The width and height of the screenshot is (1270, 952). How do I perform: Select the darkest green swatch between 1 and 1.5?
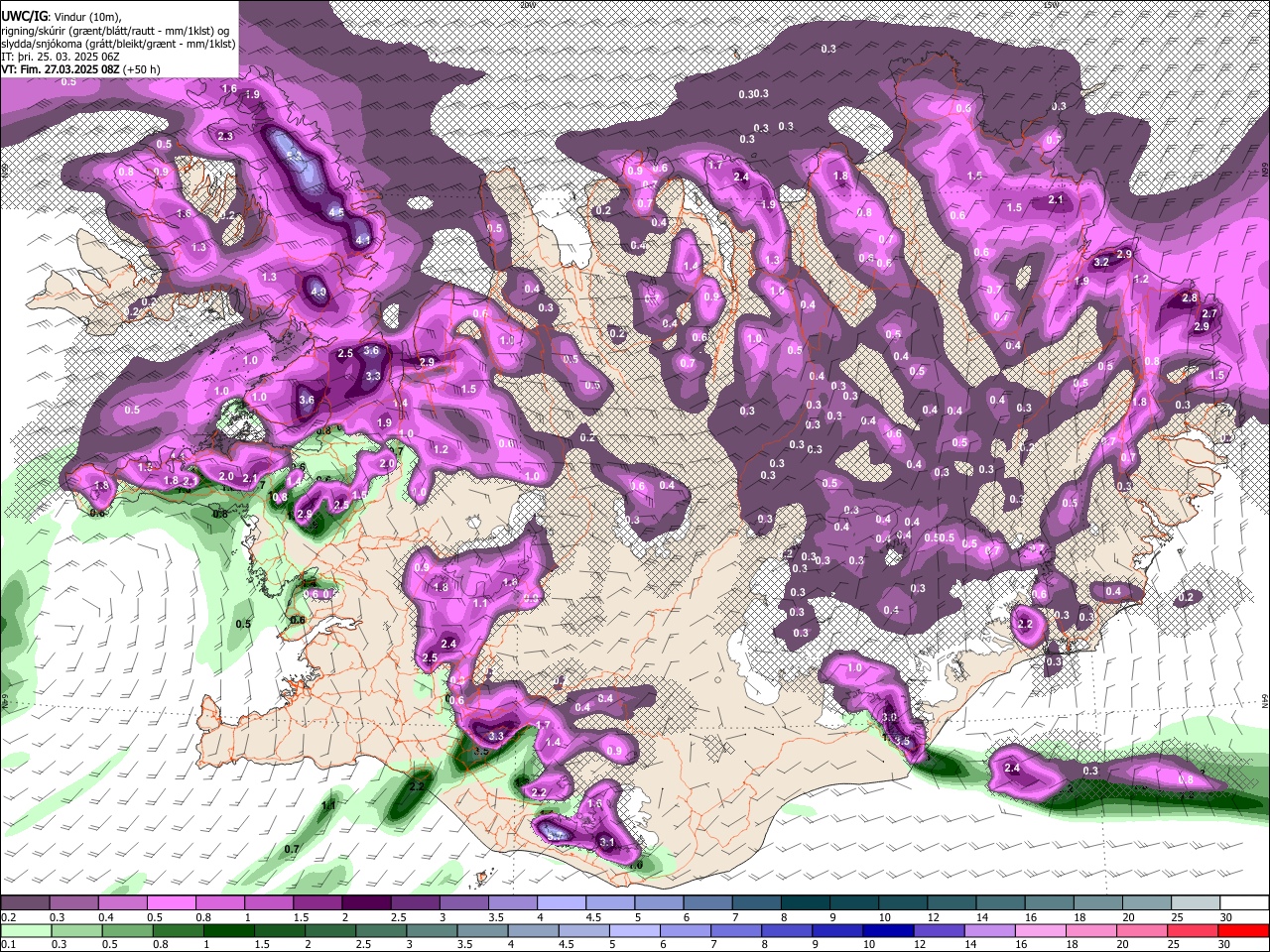point(229,930)
